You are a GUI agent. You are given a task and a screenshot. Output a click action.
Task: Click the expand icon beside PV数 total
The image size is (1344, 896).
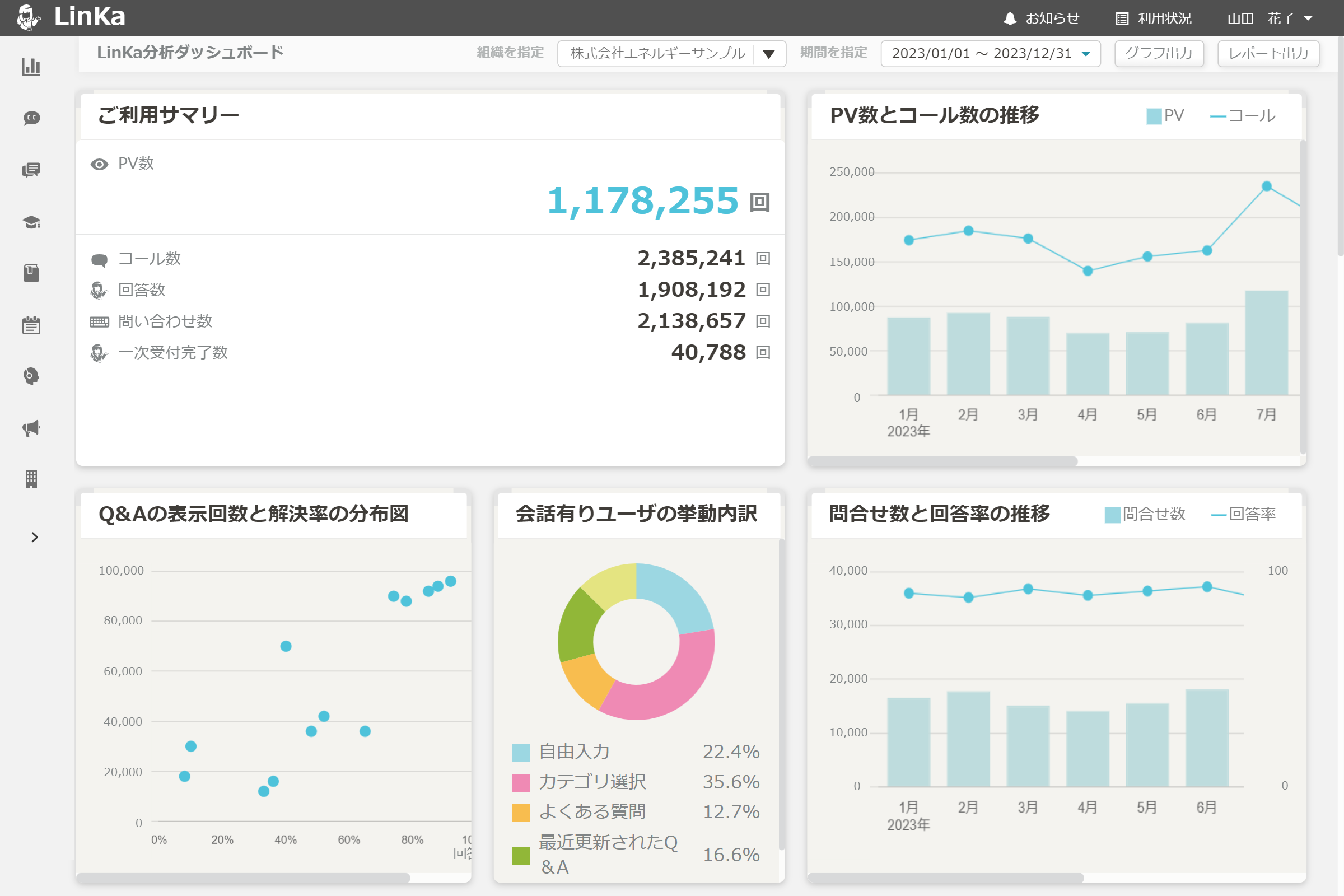(759, 202)
